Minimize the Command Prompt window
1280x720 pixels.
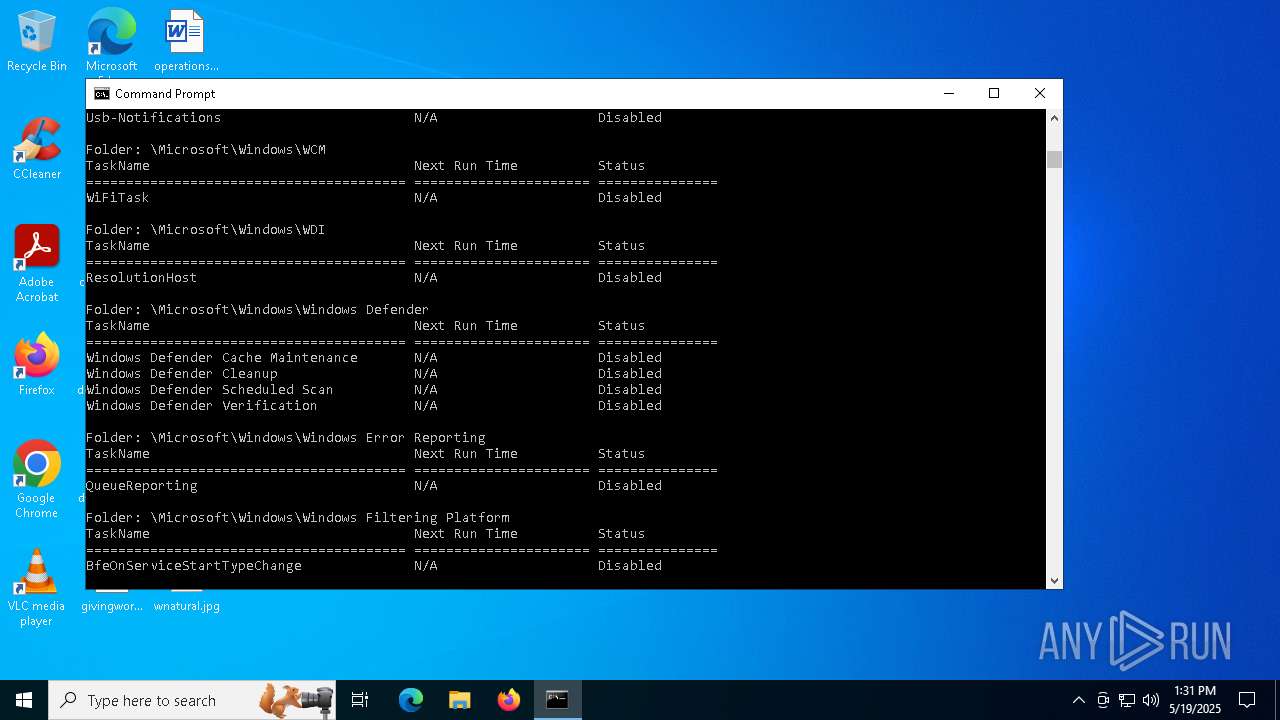[x=948, y=94]
